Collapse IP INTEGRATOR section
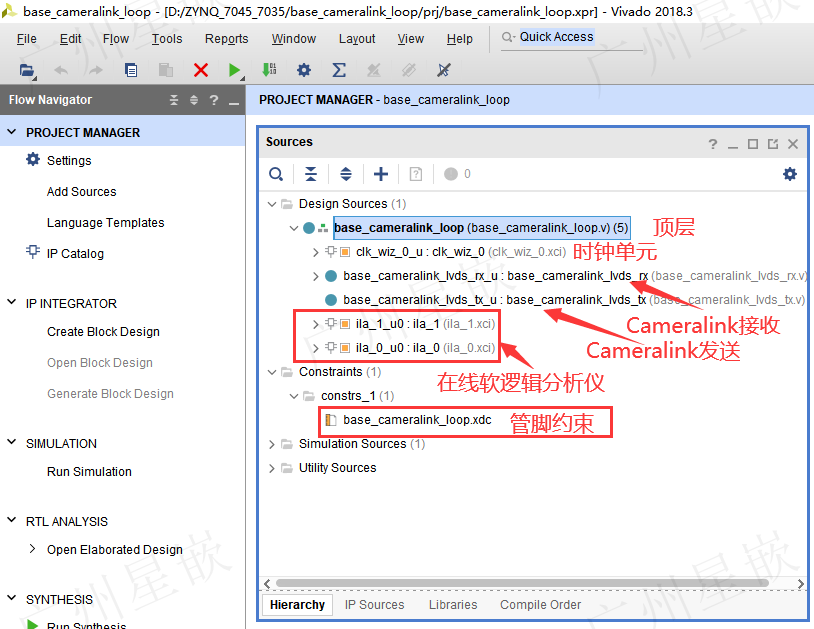The image size is (814, 629). [11, 302]
